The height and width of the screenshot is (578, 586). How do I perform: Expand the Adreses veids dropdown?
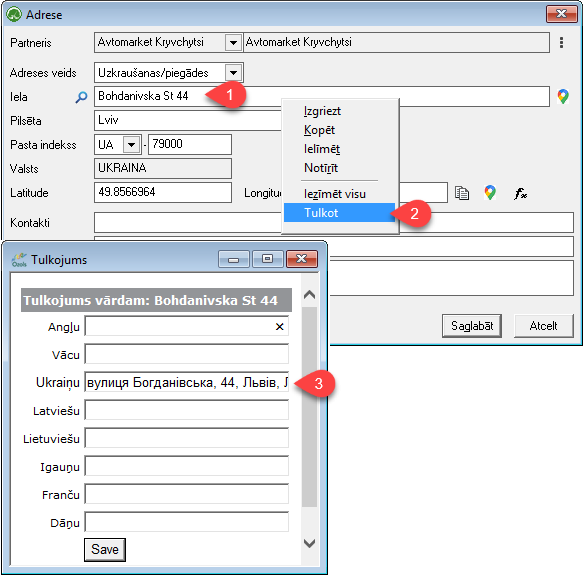[x=233, y=72]
